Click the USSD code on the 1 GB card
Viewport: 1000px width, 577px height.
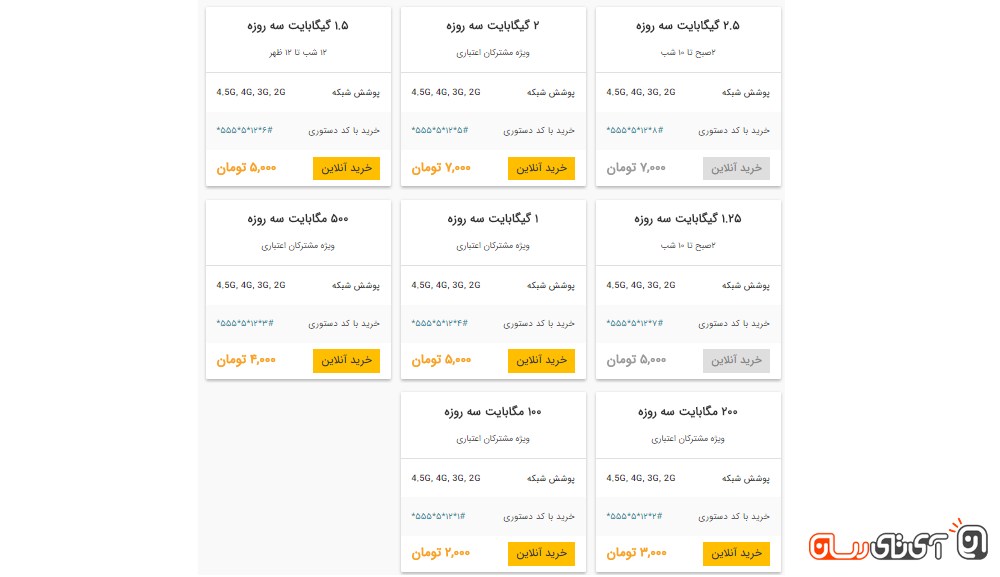pyautogui.click(x=439, y=323)
